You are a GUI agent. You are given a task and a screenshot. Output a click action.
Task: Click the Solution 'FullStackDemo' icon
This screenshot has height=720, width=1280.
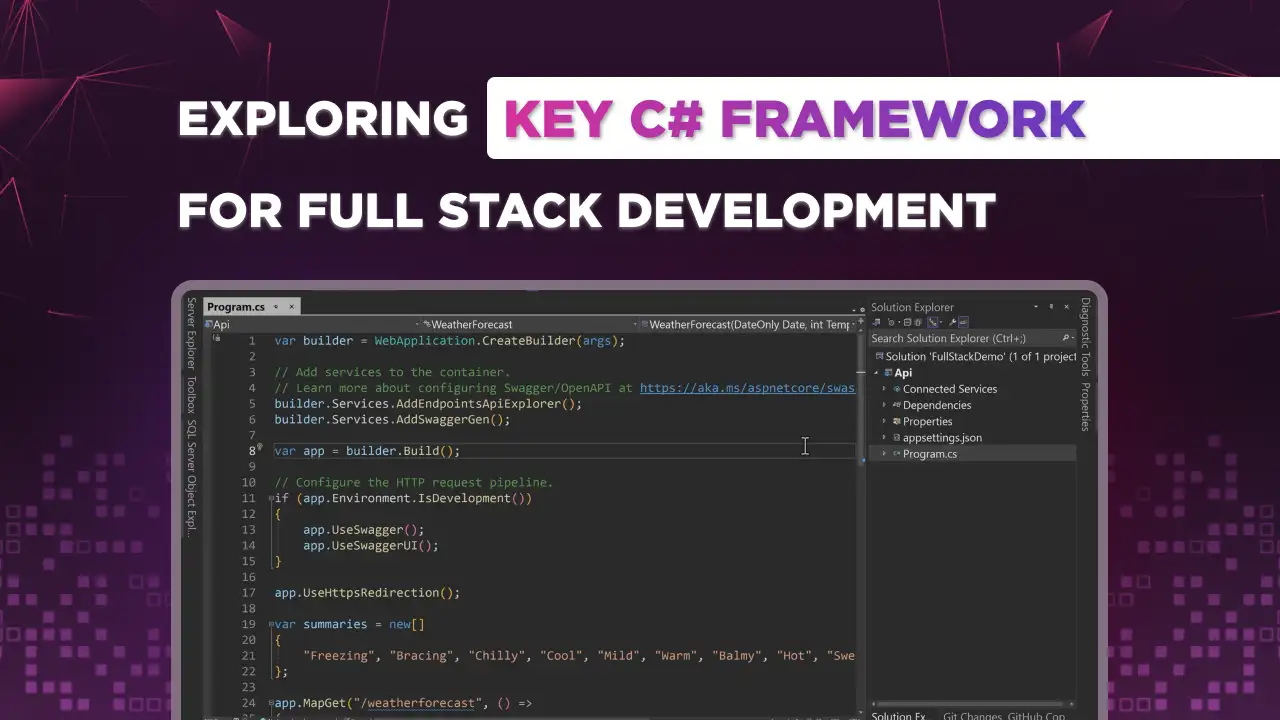tap(879, 356)
